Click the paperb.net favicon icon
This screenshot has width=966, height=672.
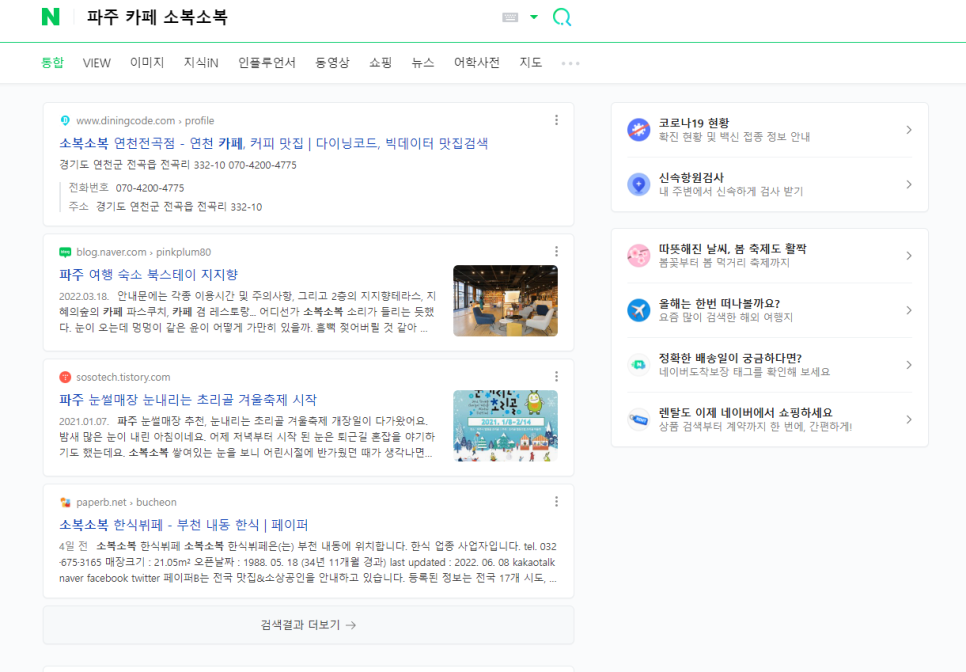coord(65,502)
